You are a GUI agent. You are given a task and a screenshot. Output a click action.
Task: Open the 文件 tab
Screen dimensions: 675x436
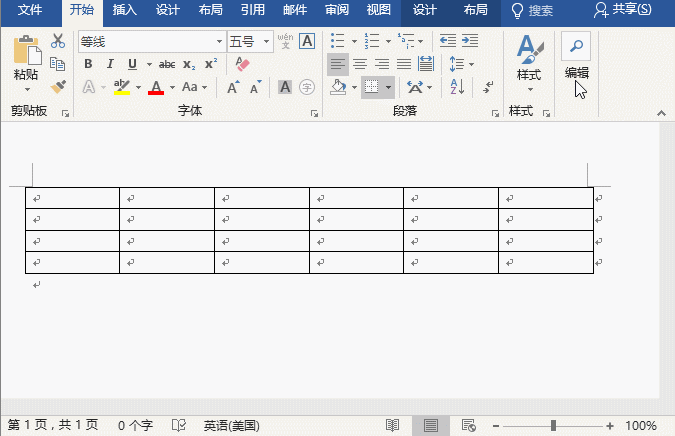pyautogui.click(x=30, y=10)
